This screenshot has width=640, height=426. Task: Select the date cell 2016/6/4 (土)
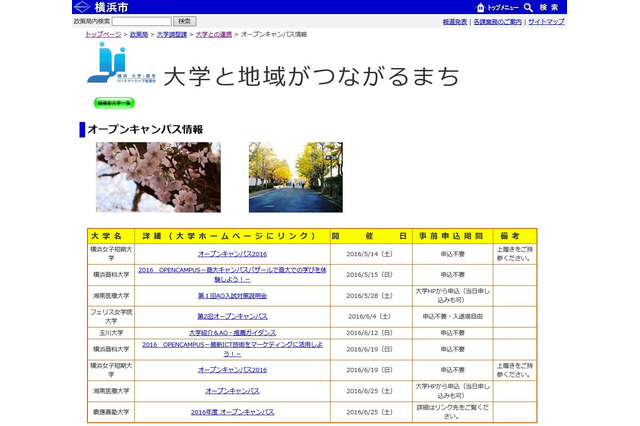(369, 316)
